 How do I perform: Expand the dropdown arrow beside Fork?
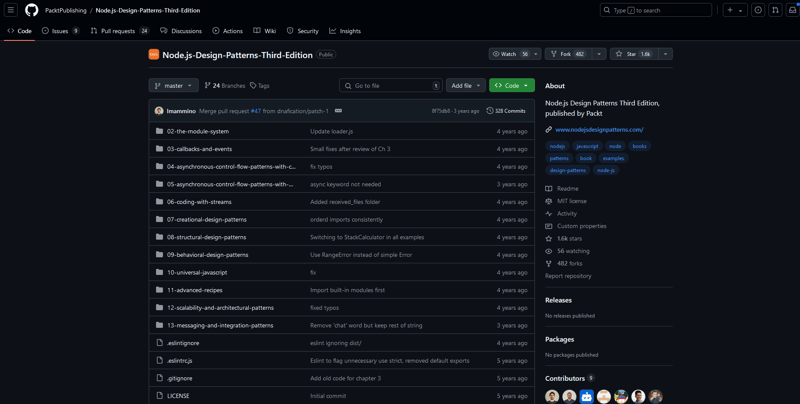coord(599,54)
